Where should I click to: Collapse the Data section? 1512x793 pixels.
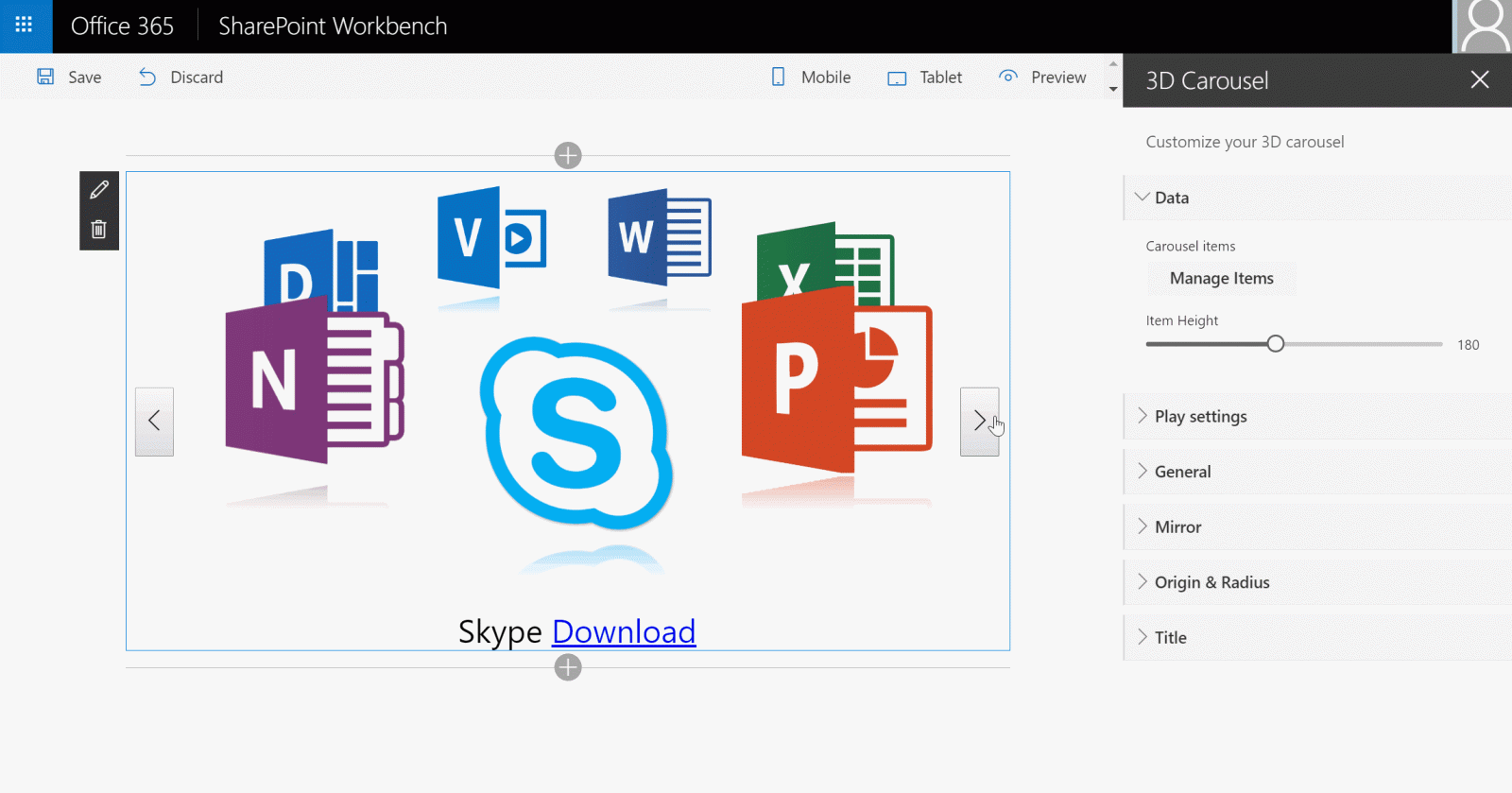(x=1317, y=198)
